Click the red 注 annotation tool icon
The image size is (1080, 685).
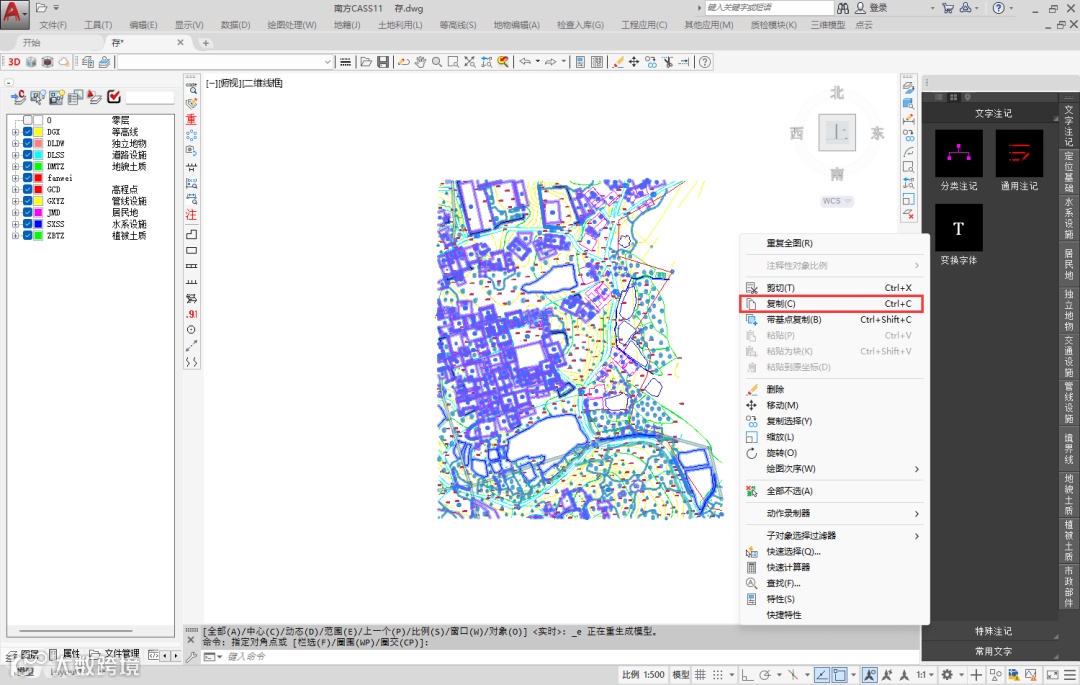tap(191, 215)
